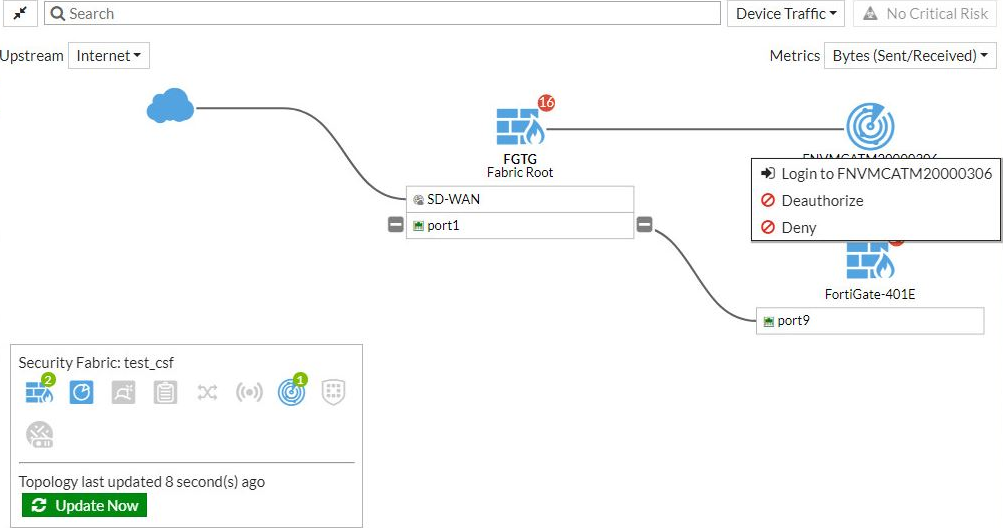Screen dimensions: 1003x528
Task: Choose Deauthorize from context menu
Action: coord(876,200)
